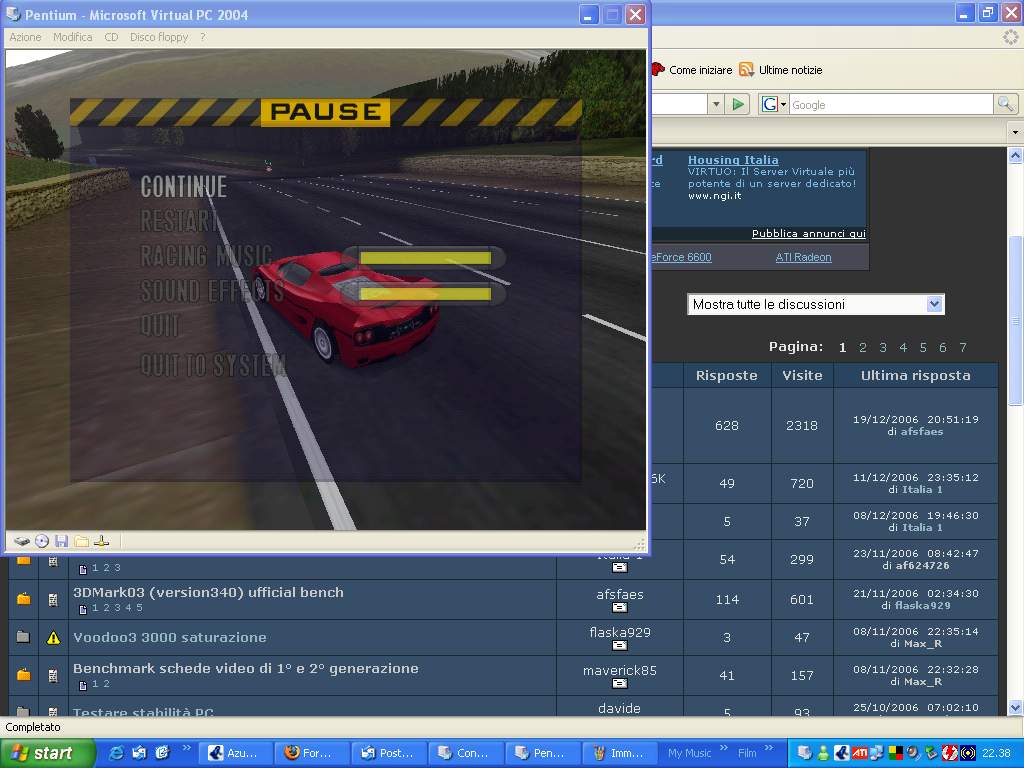This screenshot has width=1024, height=768.
Task: Click the Internet Explorer icon in quick launch
Action: tap(116, 753)
